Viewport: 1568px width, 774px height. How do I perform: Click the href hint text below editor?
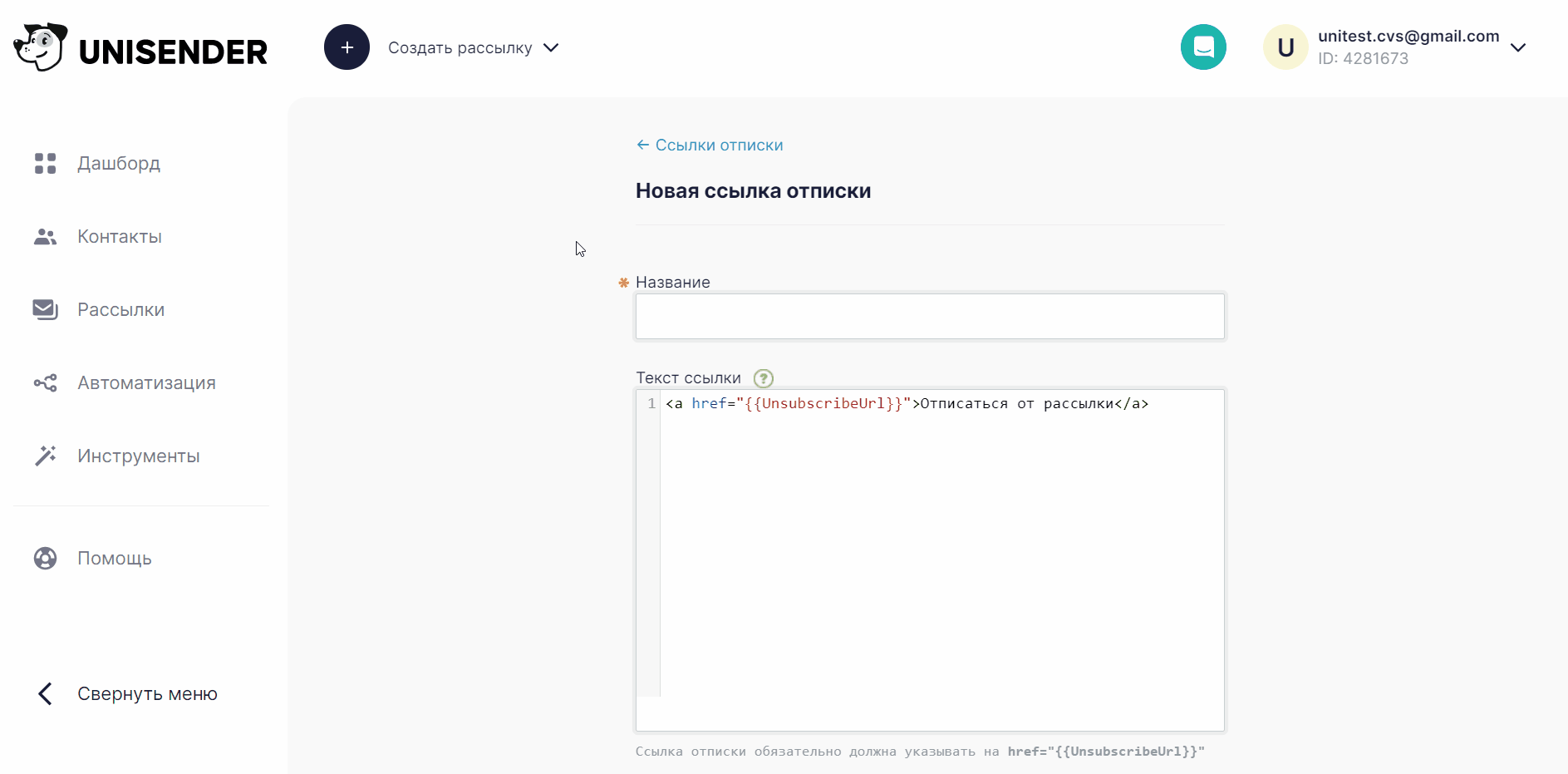click(920, 752)
